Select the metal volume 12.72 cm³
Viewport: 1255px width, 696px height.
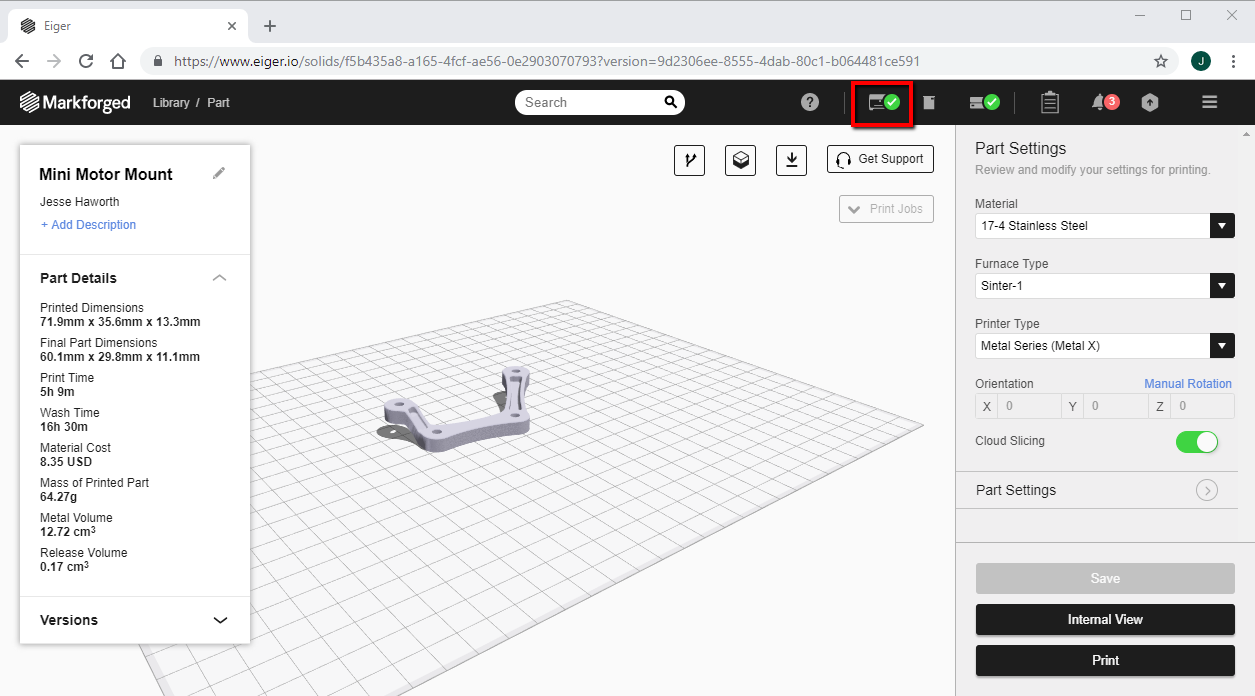point(68,531)
